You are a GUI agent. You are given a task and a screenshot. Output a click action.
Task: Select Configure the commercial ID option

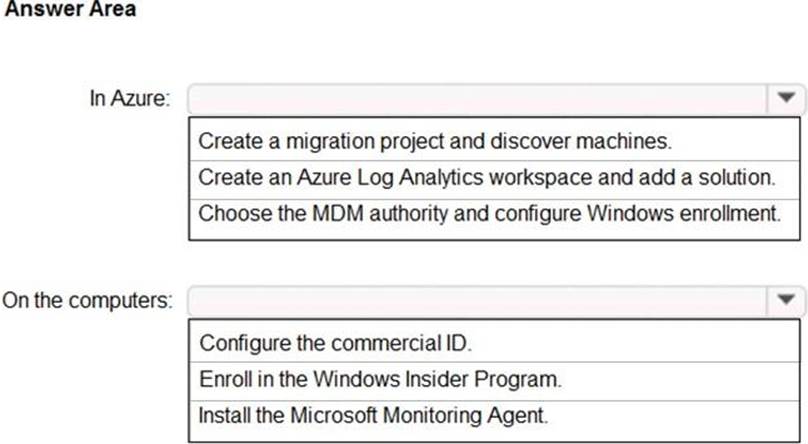(335, 342)
